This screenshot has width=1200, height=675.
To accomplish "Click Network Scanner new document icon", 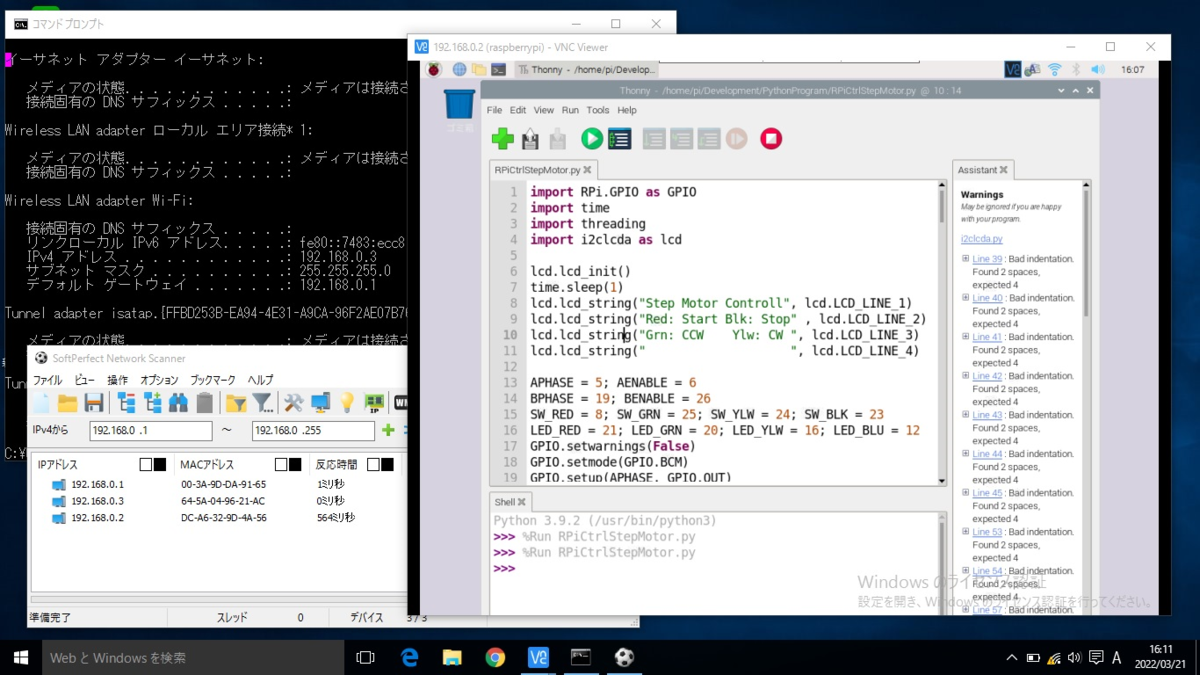I will 41,403.
